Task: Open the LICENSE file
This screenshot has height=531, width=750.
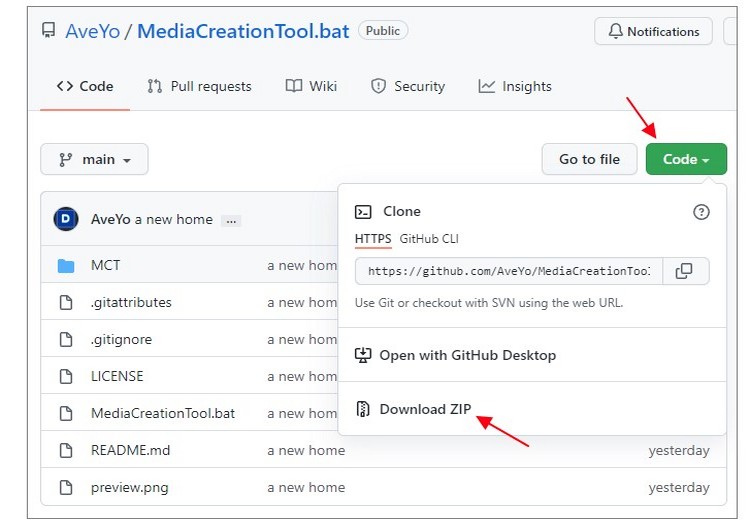Action: (x=117, y=376)
